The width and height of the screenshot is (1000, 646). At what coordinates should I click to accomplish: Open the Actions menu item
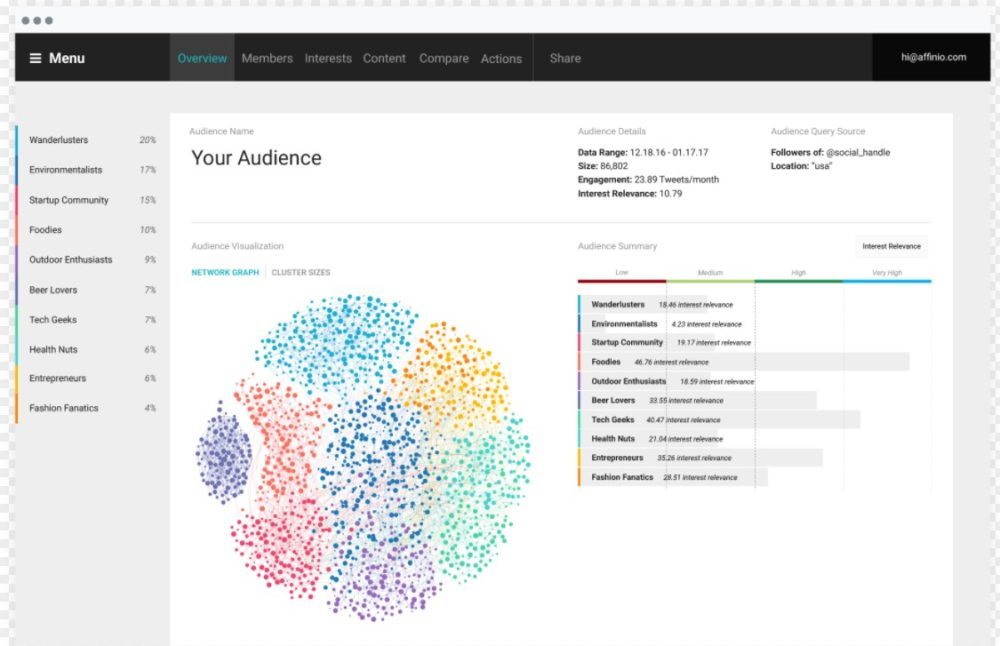(x=501, y=58)
